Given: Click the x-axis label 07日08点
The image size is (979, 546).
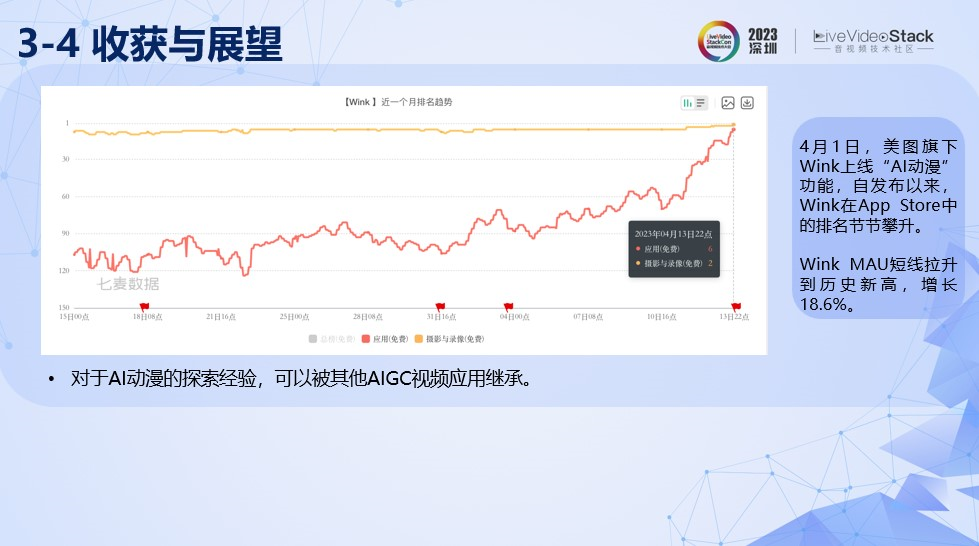Looking at the screenshot, I should point(588,317).
